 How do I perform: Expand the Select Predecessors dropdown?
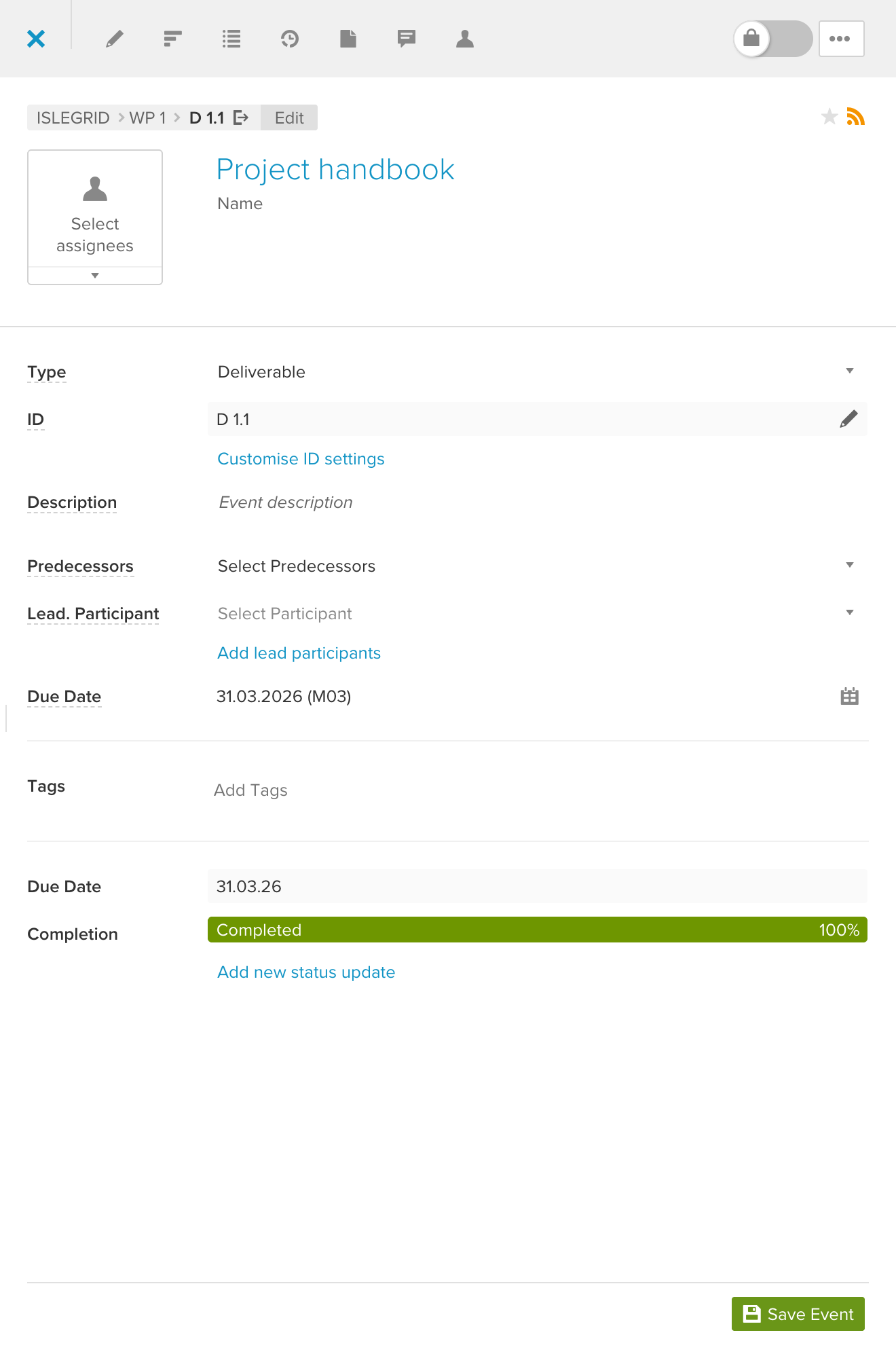tap(536, 566)
